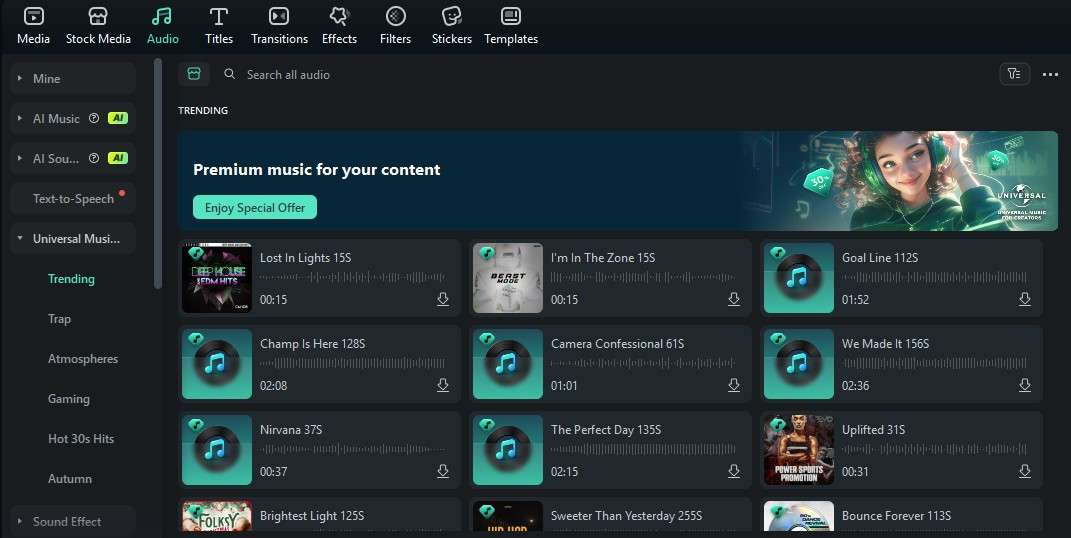Download We Made It 156S
This screenshot has width=1071, height=538.
pos(1025,385)
